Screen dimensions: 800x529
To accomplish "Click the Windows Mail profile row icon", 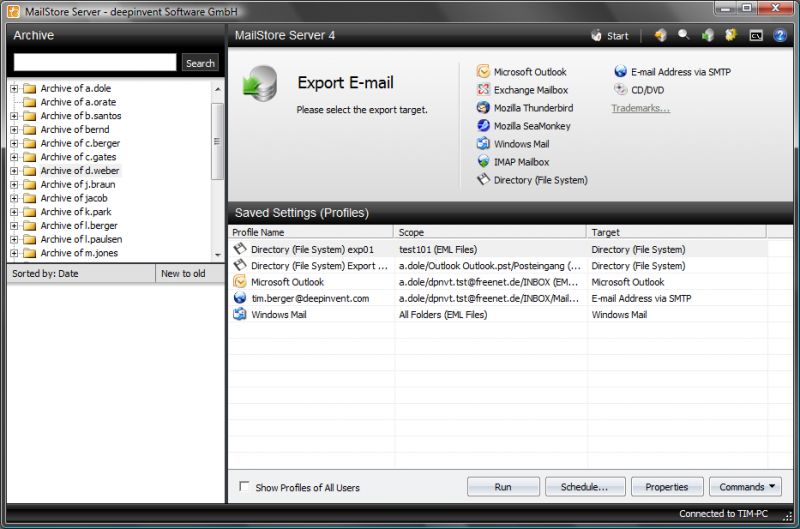I will click(x=239, y=314).
